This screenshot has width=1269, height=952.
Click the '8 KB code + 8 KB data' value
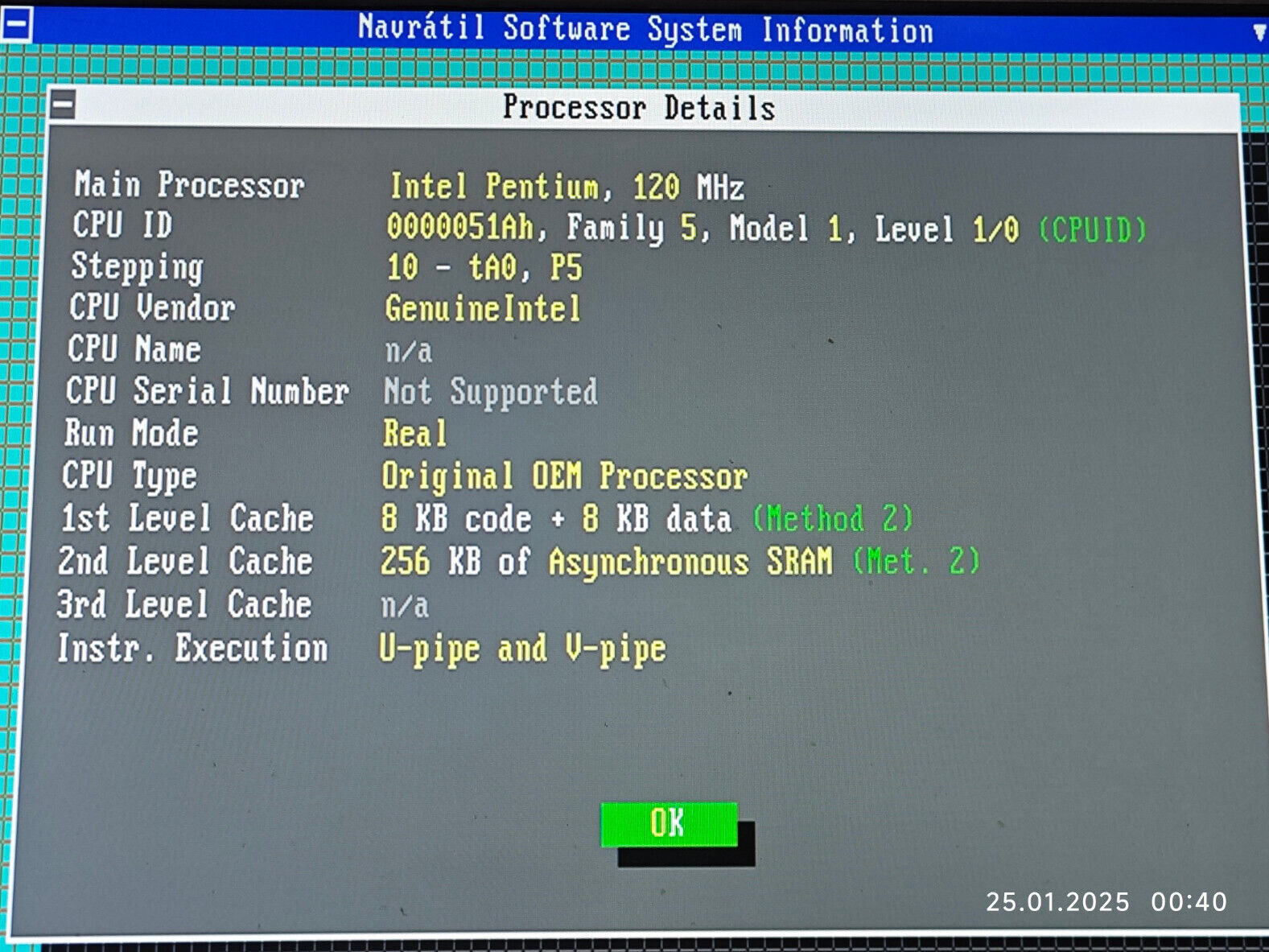pos(556,519)
